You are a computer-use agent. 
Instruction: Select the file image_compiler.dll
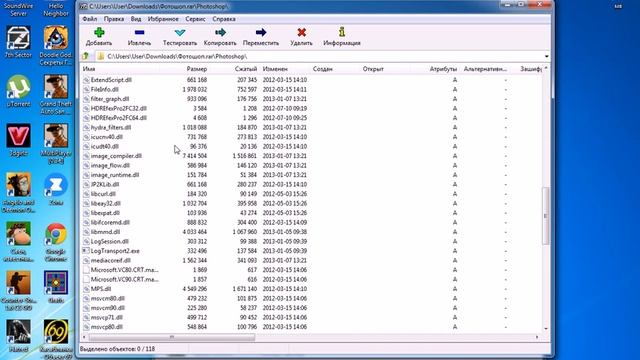tap(116, 156)
